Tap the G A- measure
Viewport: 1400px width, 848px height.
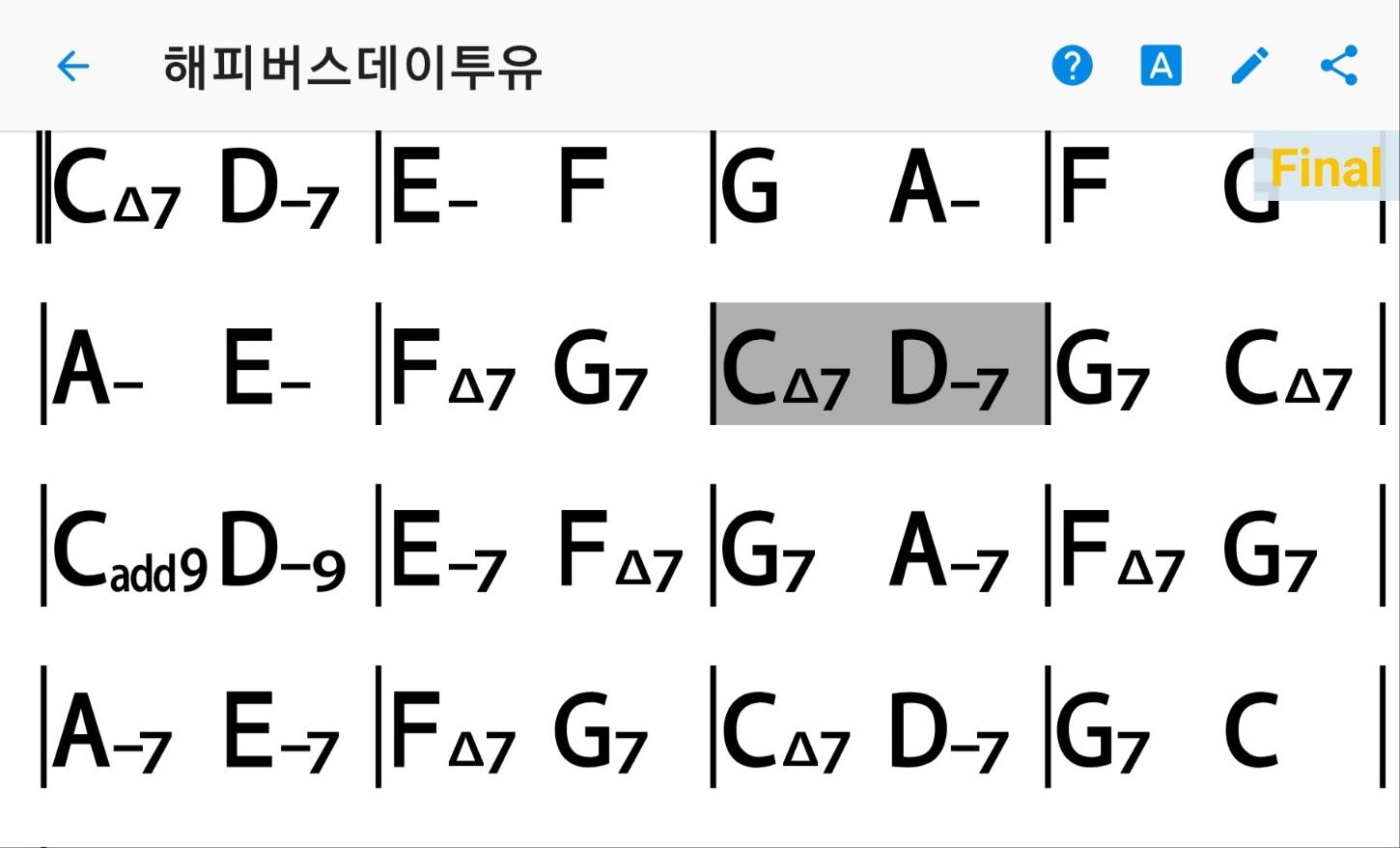pyautogui.click(x=880, y=185)
